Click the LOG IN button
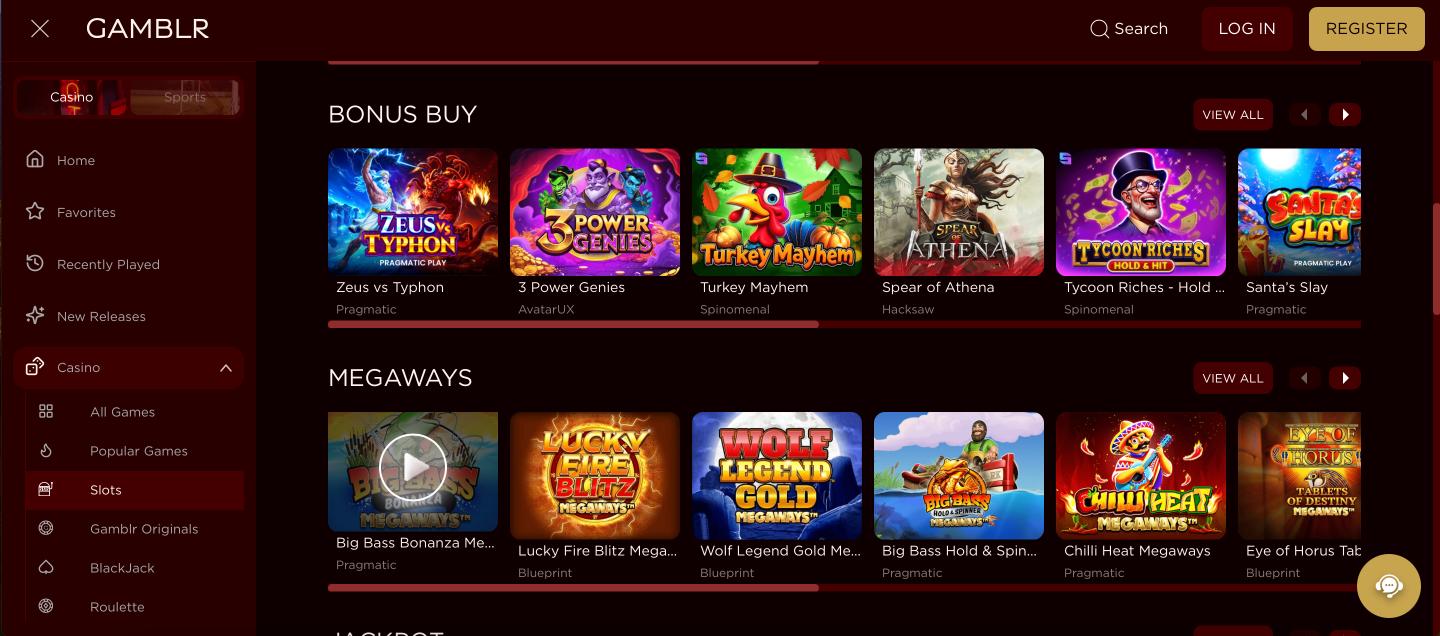The image size is (1440, 636). click(1247, 29)
